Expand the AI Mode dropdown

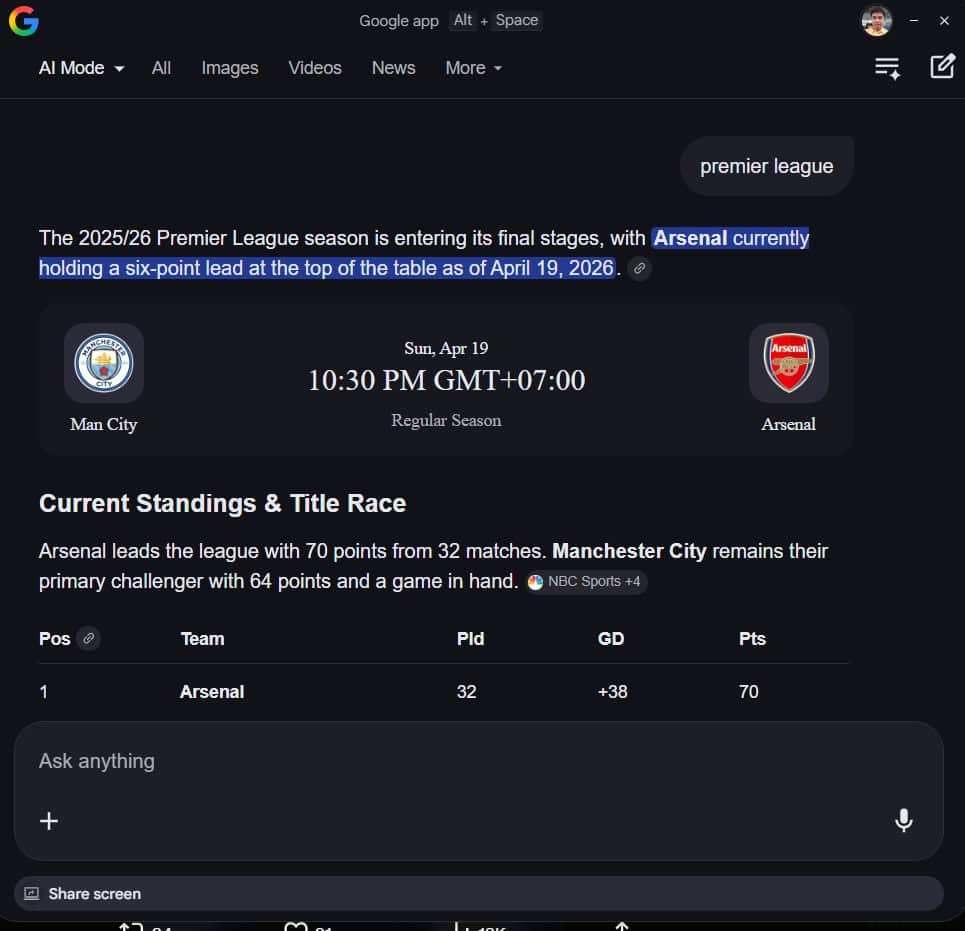82,68
